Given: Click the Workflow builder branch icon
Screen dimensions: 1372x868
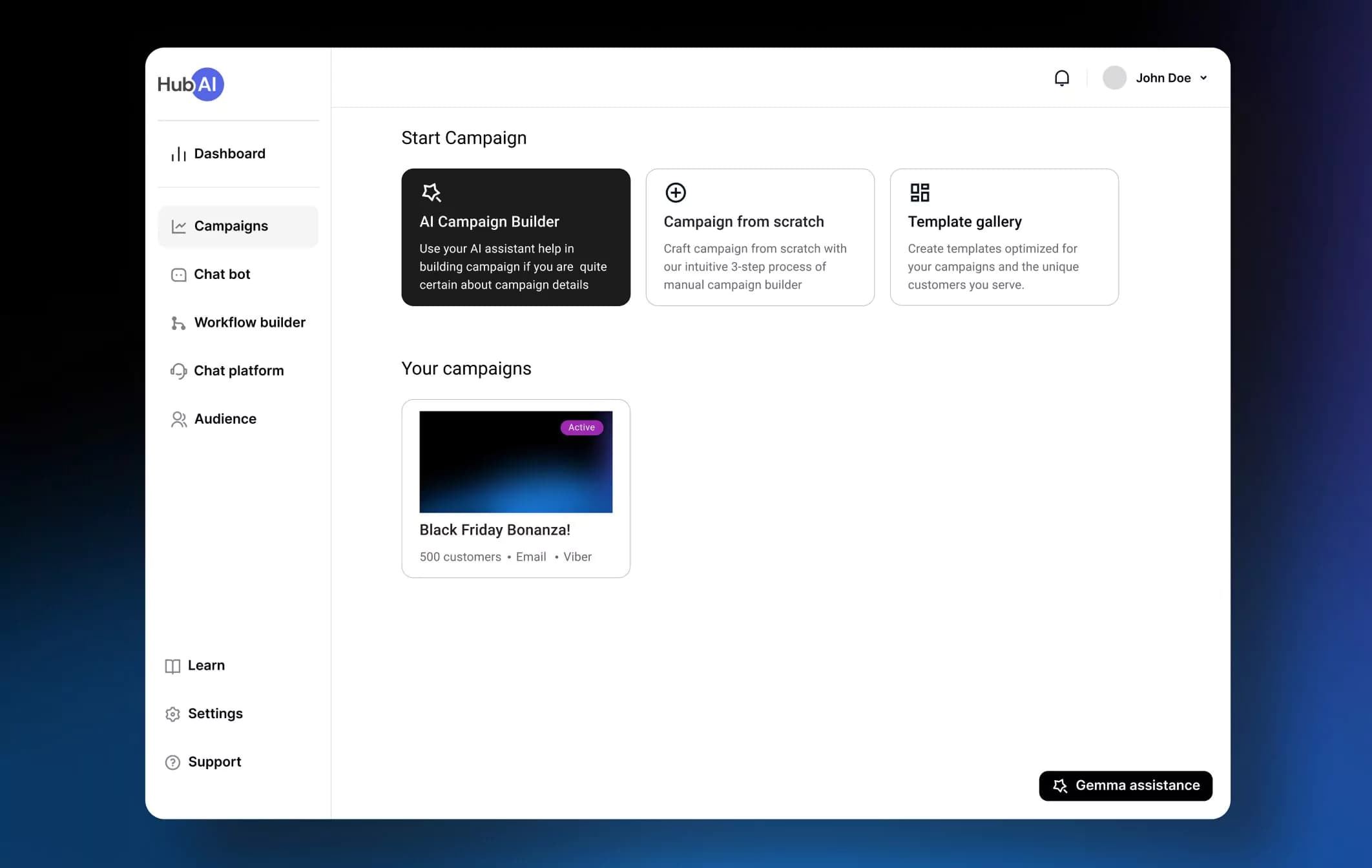Looking at the screenshot, I should (x=178, y=323).
